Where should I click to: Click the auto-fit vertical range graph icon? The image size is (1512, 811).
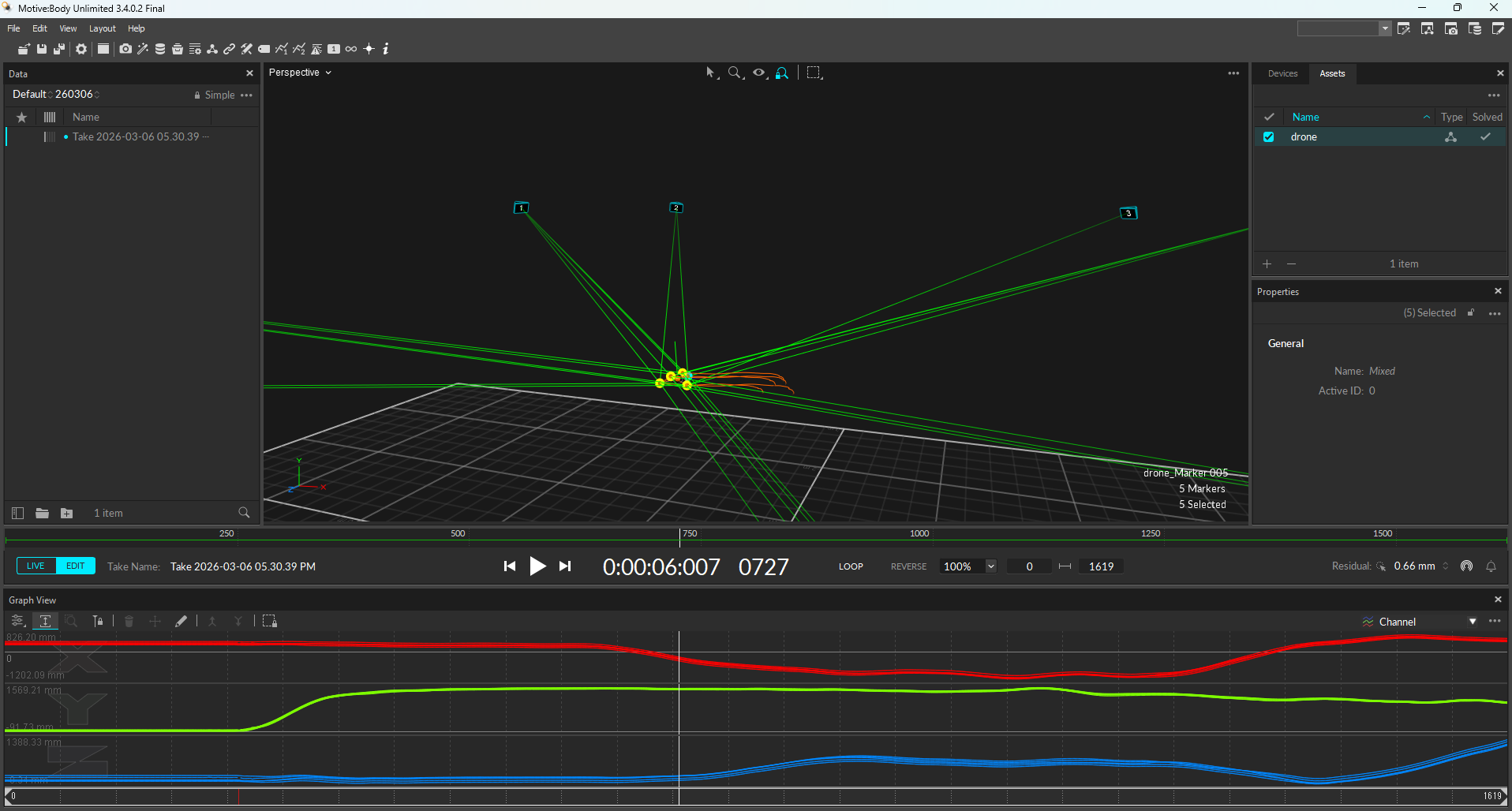tap(45, 622)
